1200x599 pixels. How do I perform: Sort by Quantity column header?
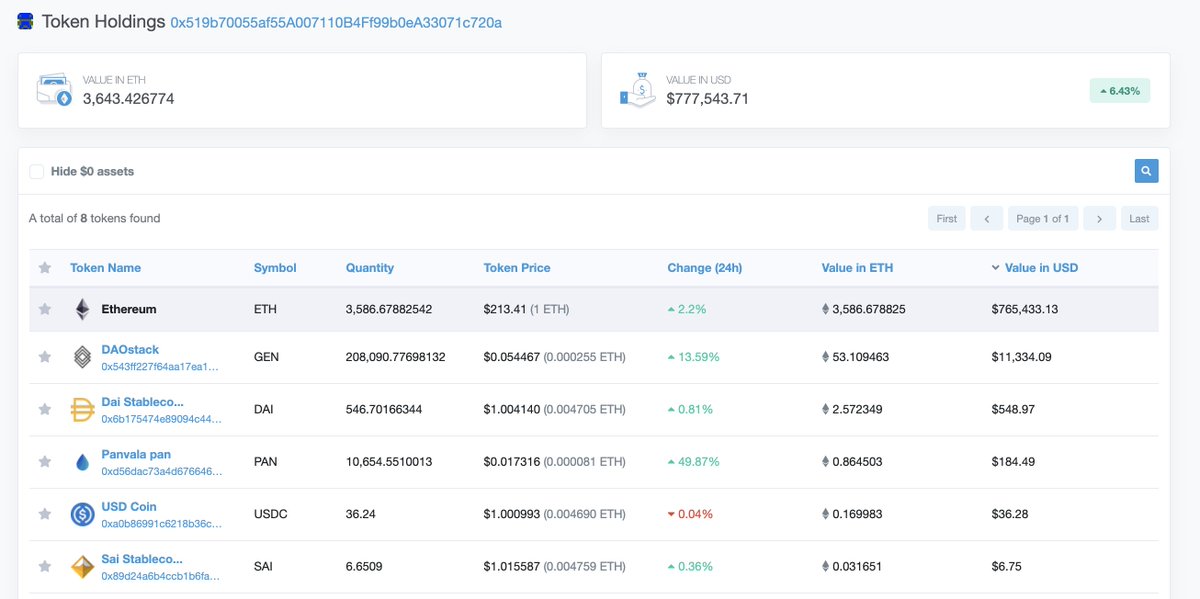[x=370, y=268]
